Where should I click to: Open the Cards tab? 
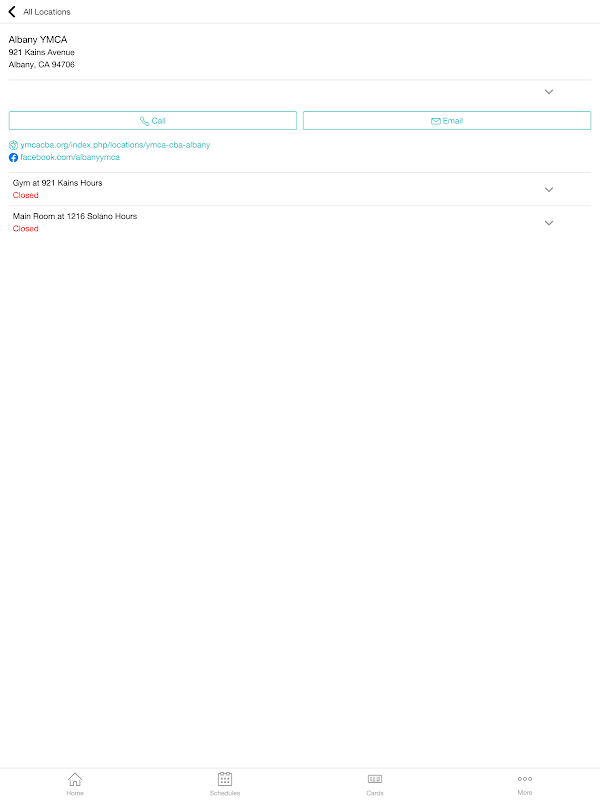point(375,784)
